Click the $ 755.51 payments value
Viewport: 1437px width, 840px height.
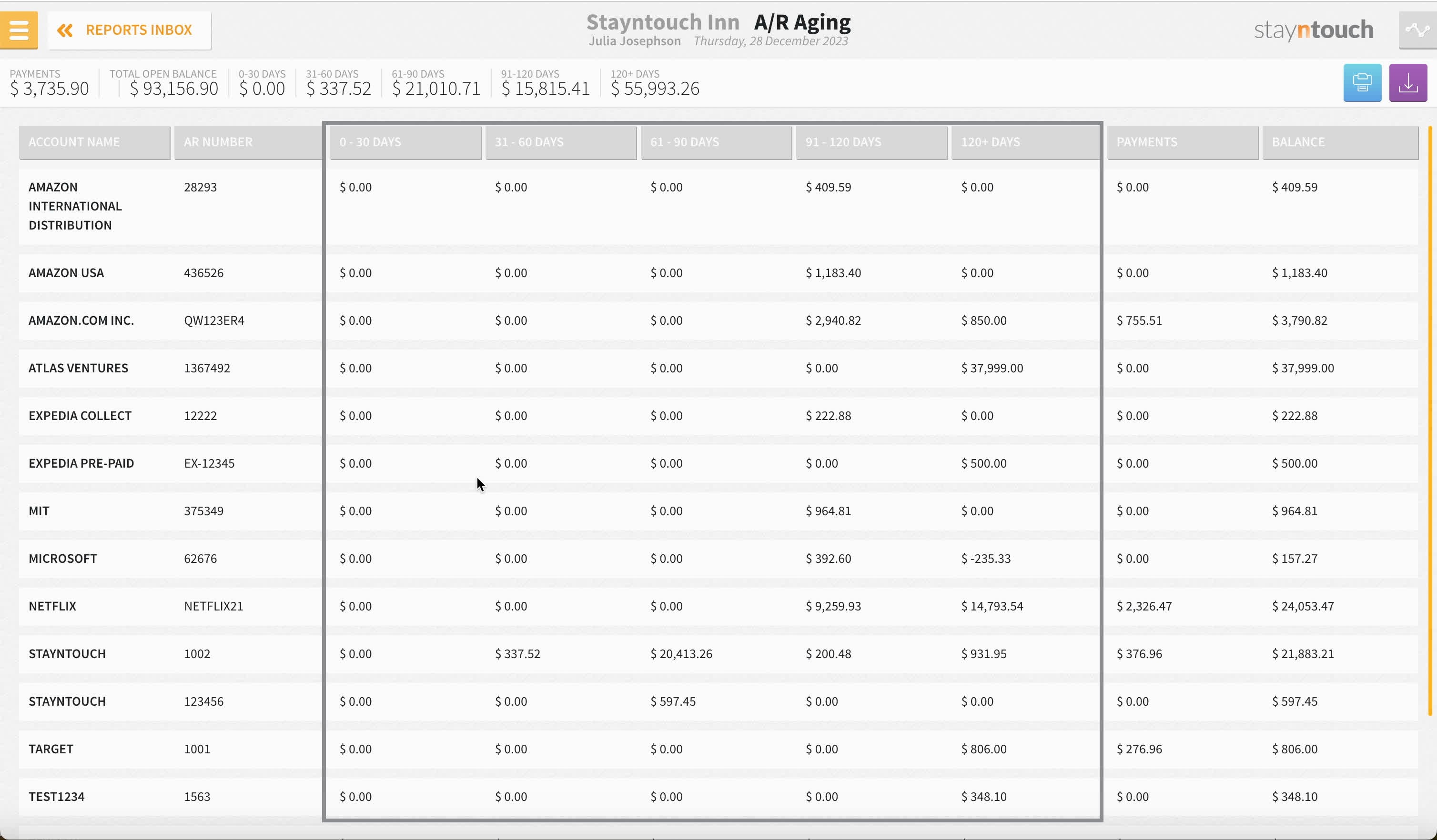click(x=1139, y=320)
